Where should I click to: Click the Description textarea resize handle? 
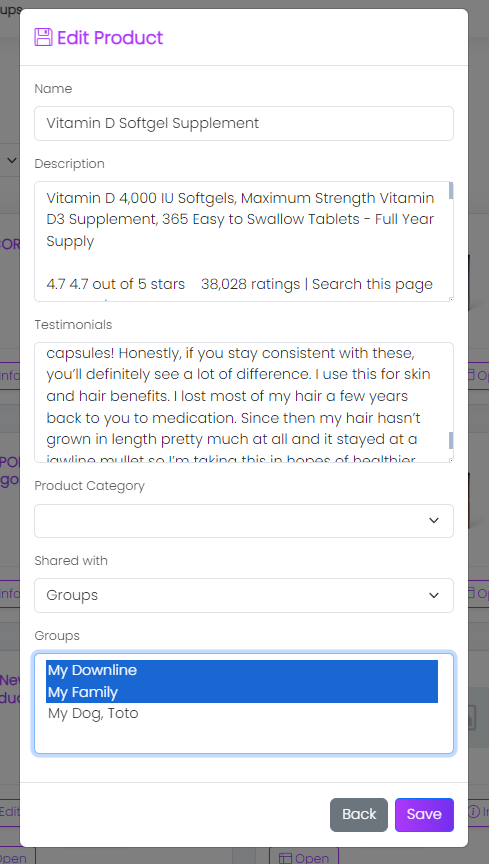451,299
